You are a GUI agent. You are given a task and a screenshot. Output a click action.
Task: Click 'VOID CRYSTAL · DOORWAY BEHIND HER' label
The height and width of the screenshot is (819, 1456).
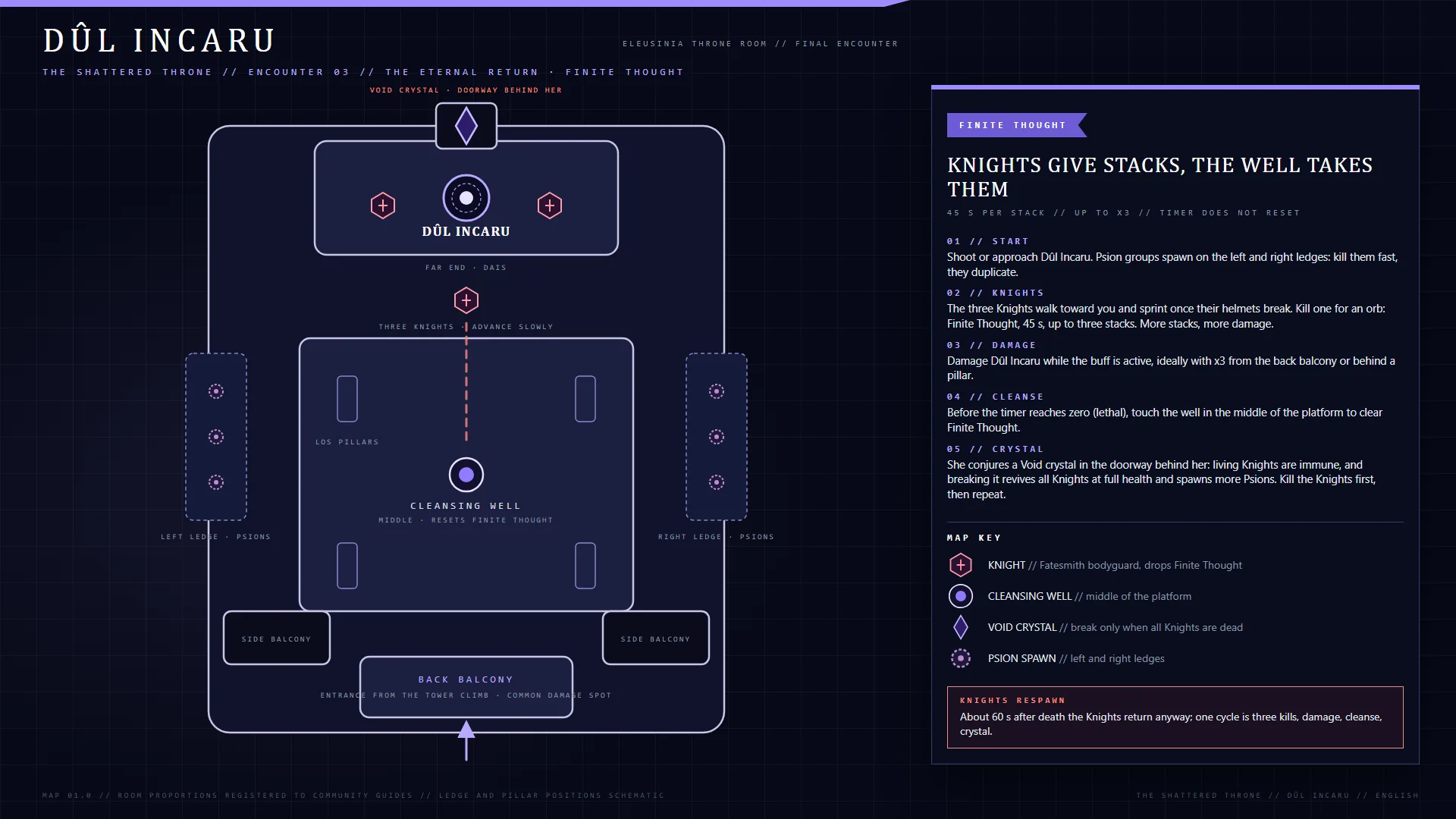point(466,90)
